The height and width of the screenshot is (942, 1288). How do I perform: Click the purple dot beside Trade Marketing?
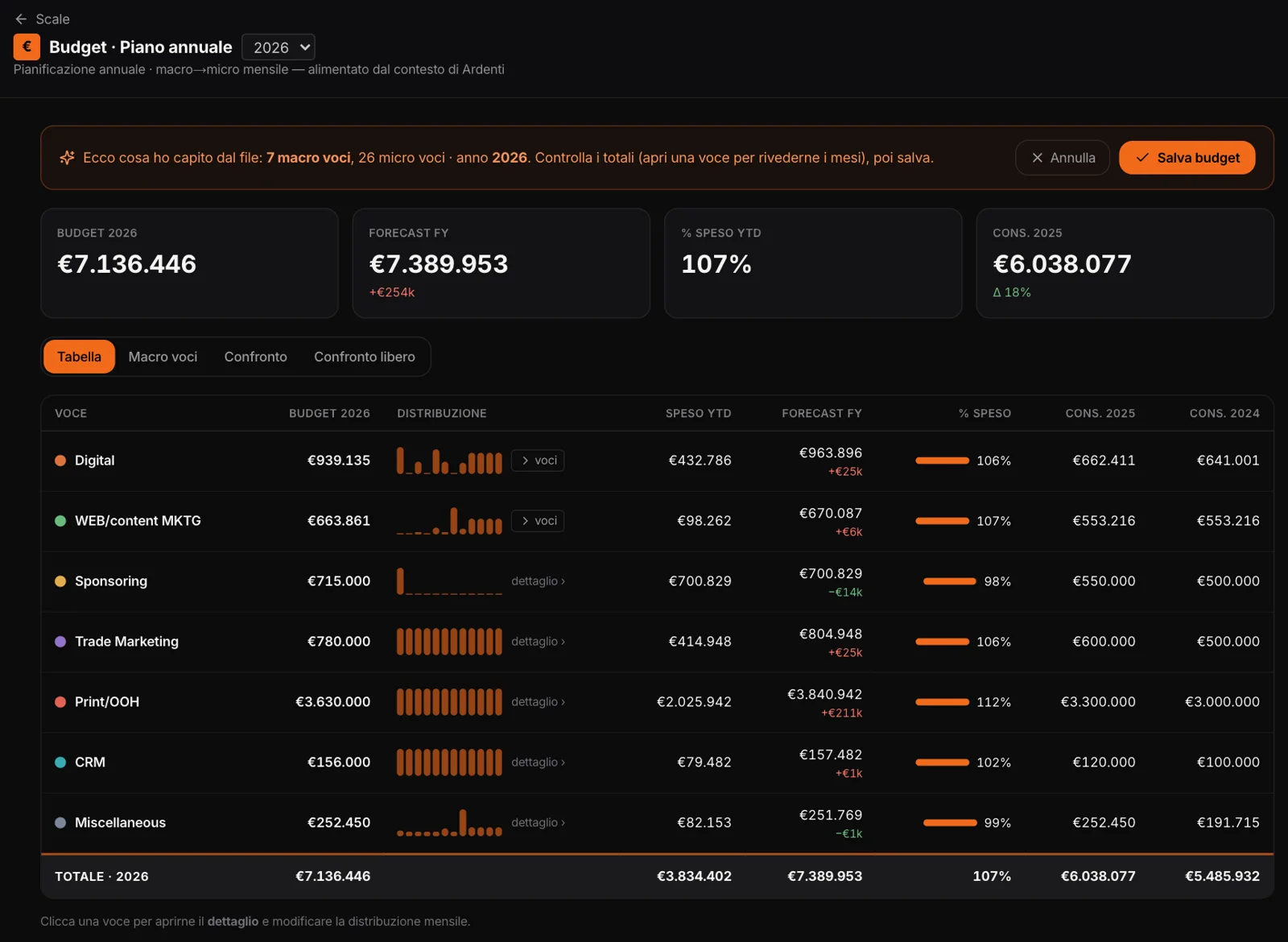60,642
